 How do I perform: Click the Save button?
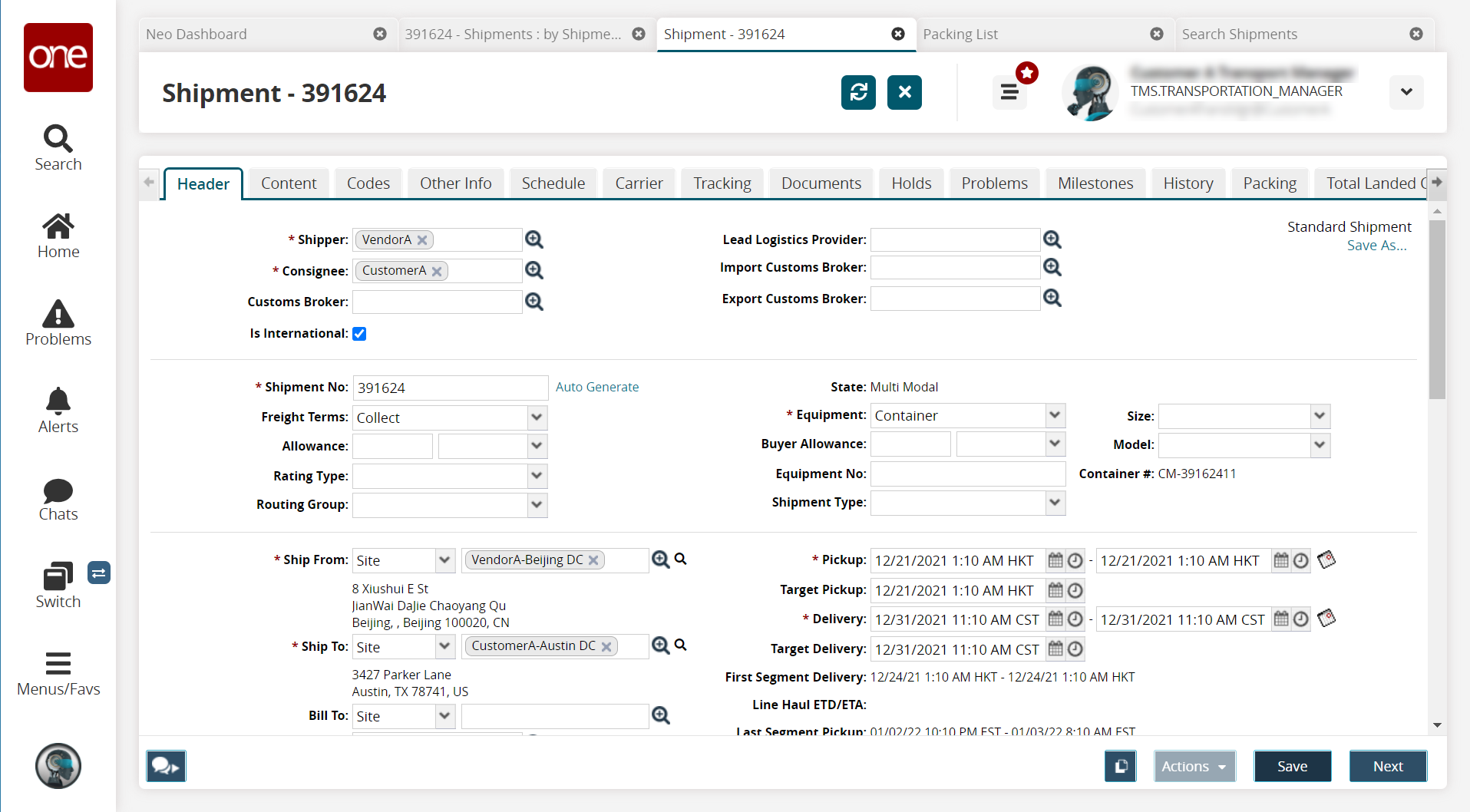(x=1292, y=766)
